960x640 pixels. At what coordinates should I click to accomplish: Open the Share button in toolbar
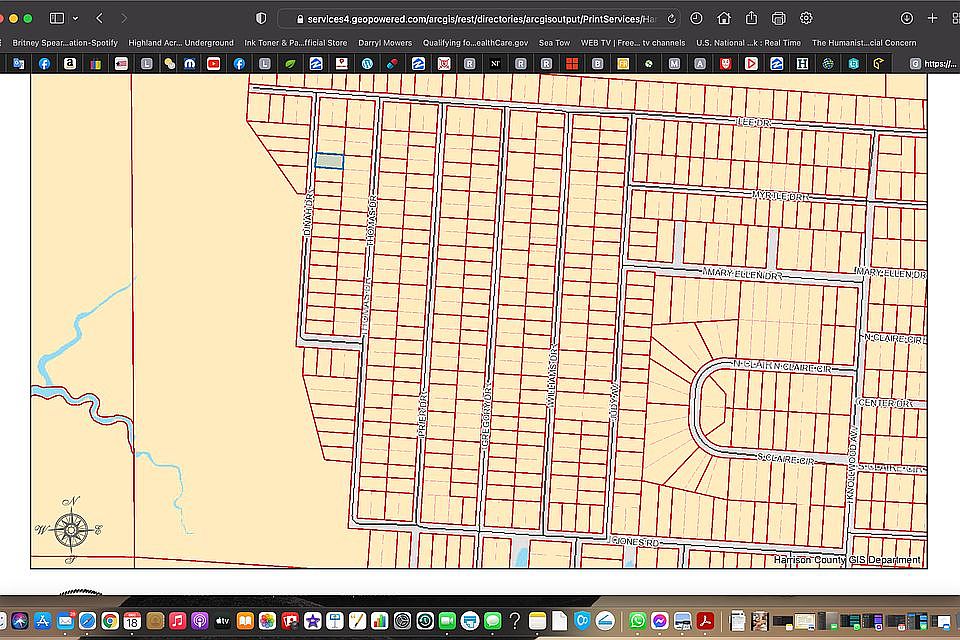click(x=751, y=18)
